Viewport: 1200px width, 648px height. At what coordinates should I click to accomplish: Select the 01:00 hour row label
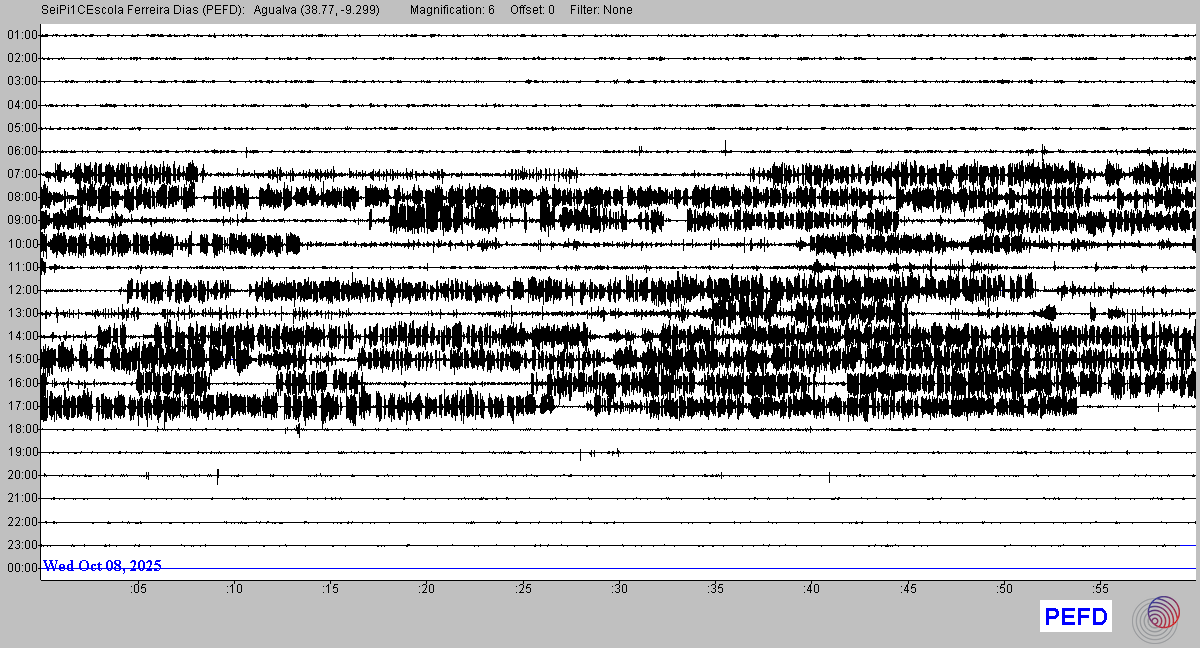[x=22, y=35]
